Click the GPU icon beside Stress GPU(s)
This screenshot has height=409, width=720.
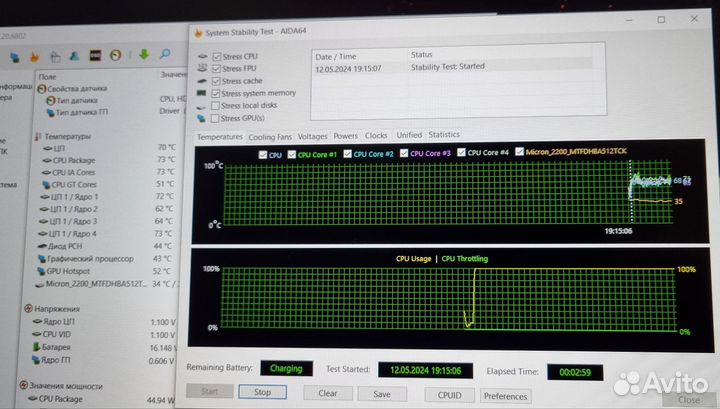coord(201,118)
